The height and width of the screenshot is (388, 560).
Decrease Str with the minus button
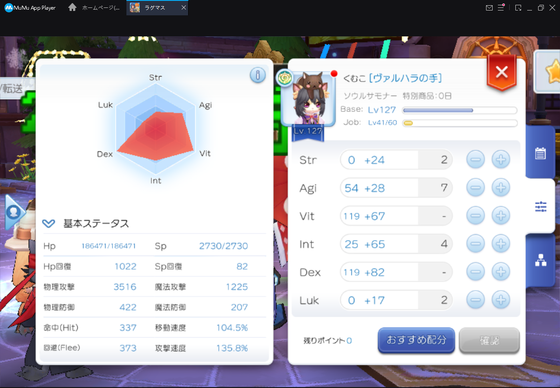click(476, 159)
